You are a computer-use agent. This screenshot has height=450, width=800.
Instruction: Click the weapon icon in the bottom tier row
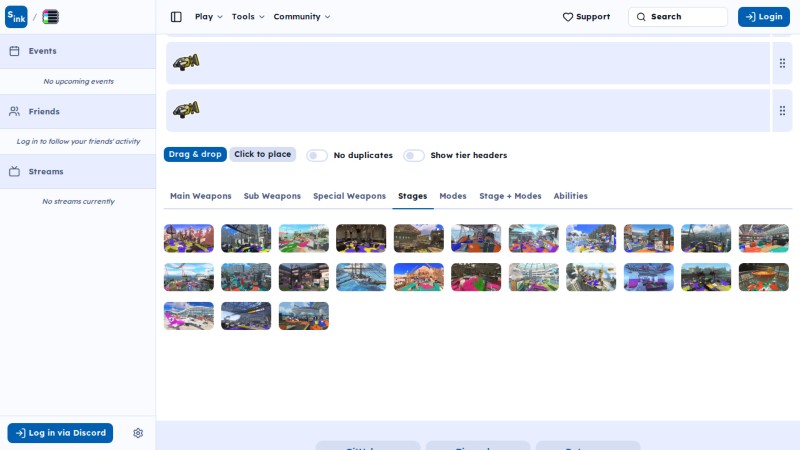pyautogui.click(x=186, y=110)
